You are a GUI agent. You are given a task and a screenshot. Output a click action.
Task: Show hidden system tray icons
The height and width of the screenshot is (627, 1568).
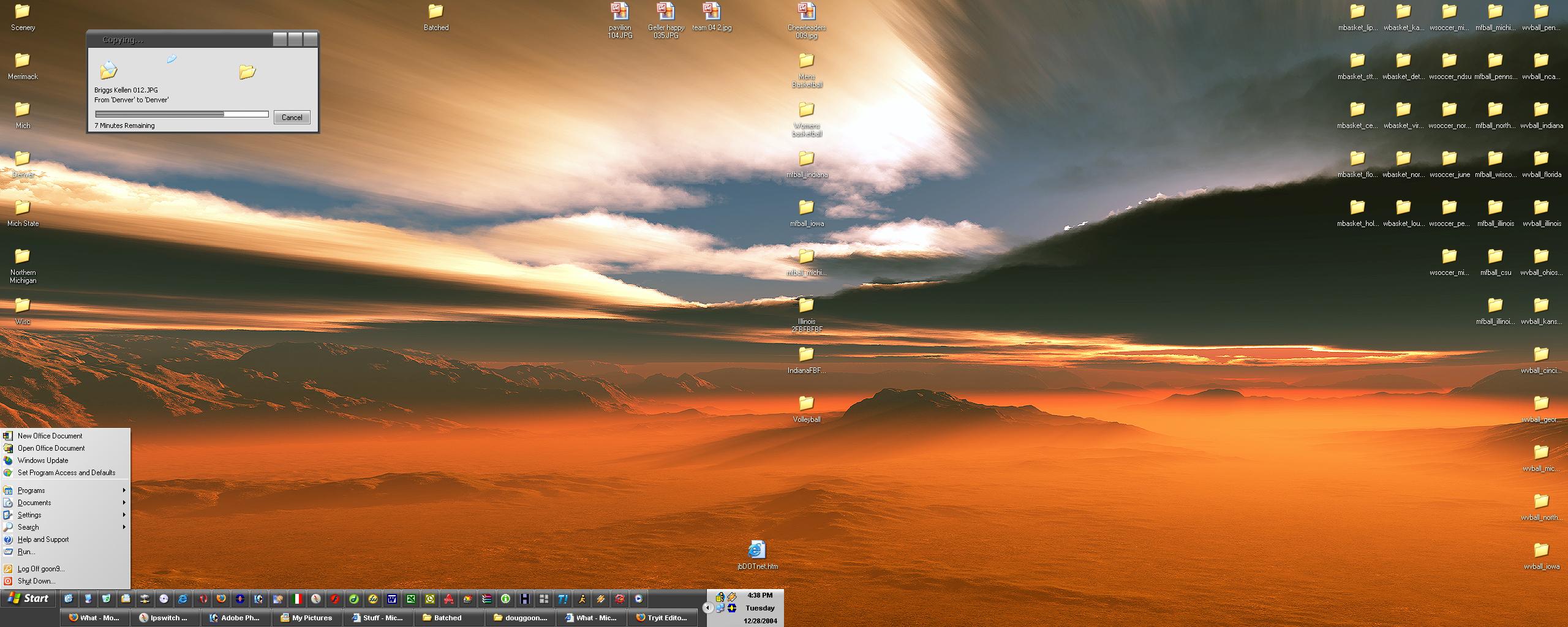pyautogui.click(x=707, y=607)
